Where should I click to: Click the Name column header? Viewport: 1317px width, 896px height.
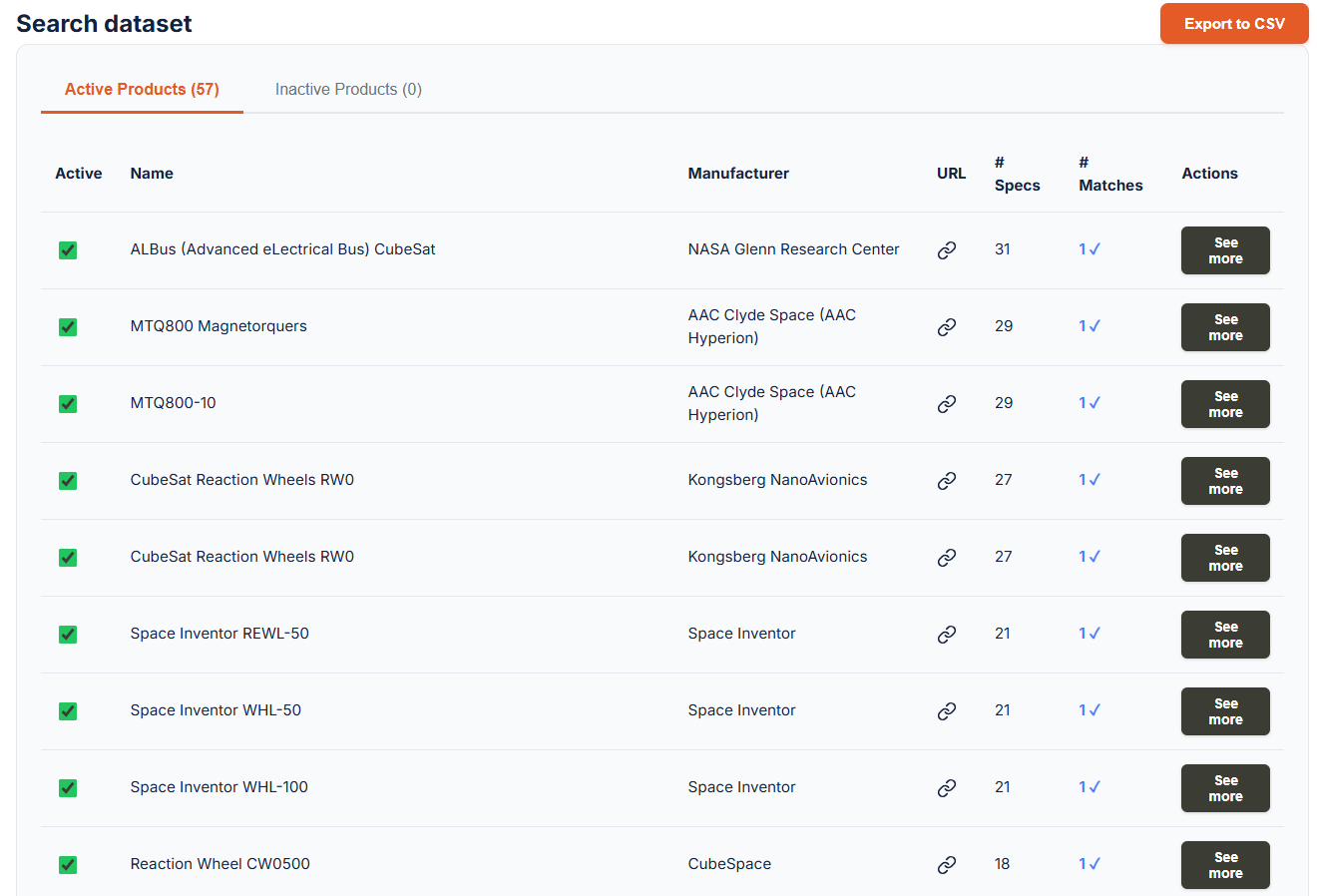click(x=152, y=174)
